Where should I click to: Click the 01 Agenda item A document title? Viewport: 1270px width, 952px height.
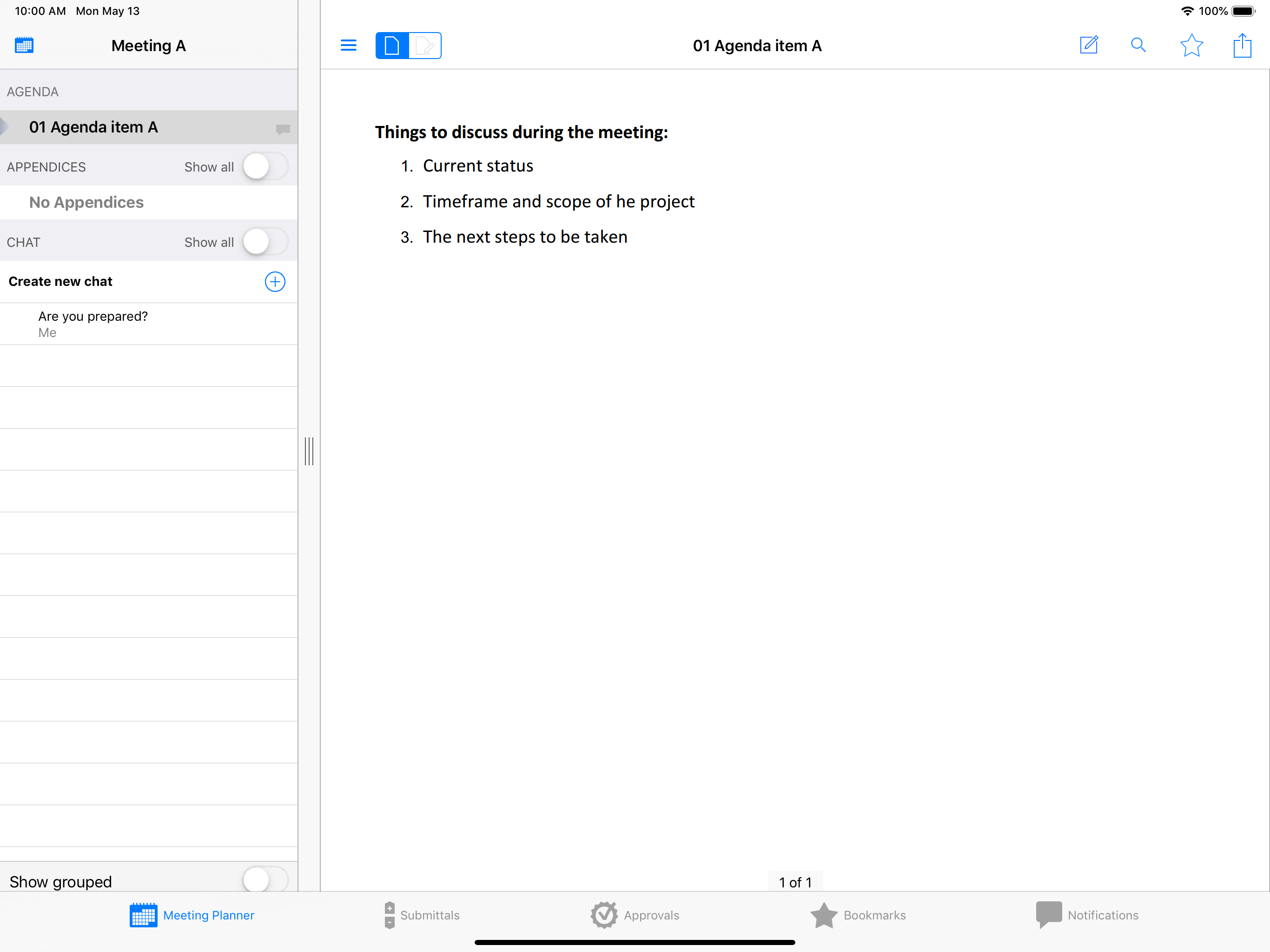coord(757,46)
